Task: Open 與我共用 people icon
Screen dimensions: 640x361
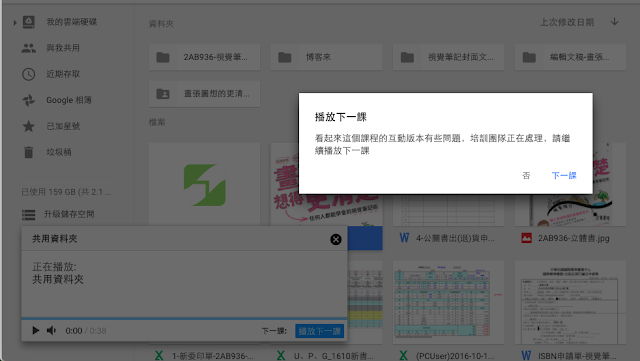Action: 29,48
